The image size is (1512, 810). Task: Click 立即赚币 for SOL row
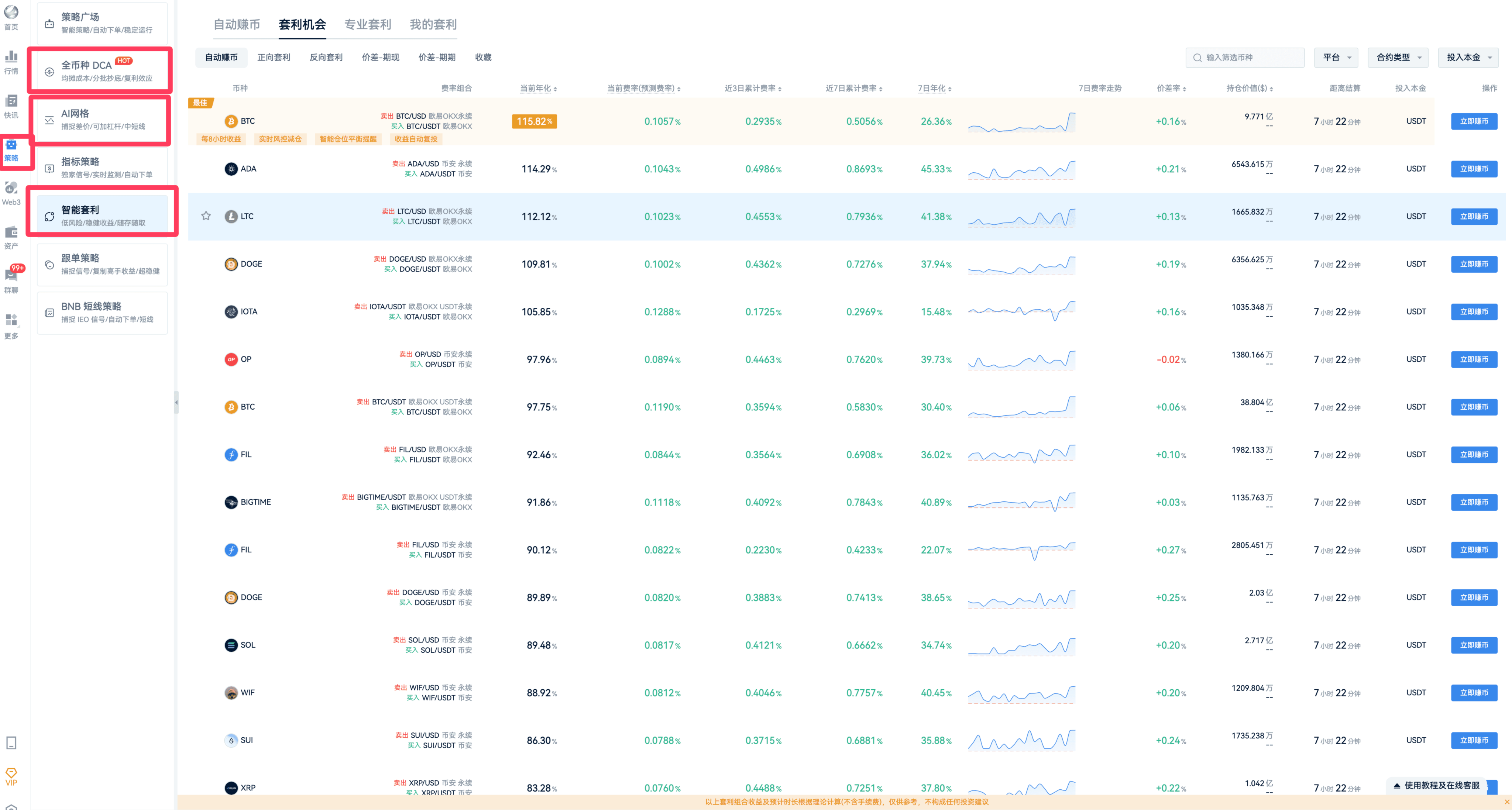point(1474,645)
